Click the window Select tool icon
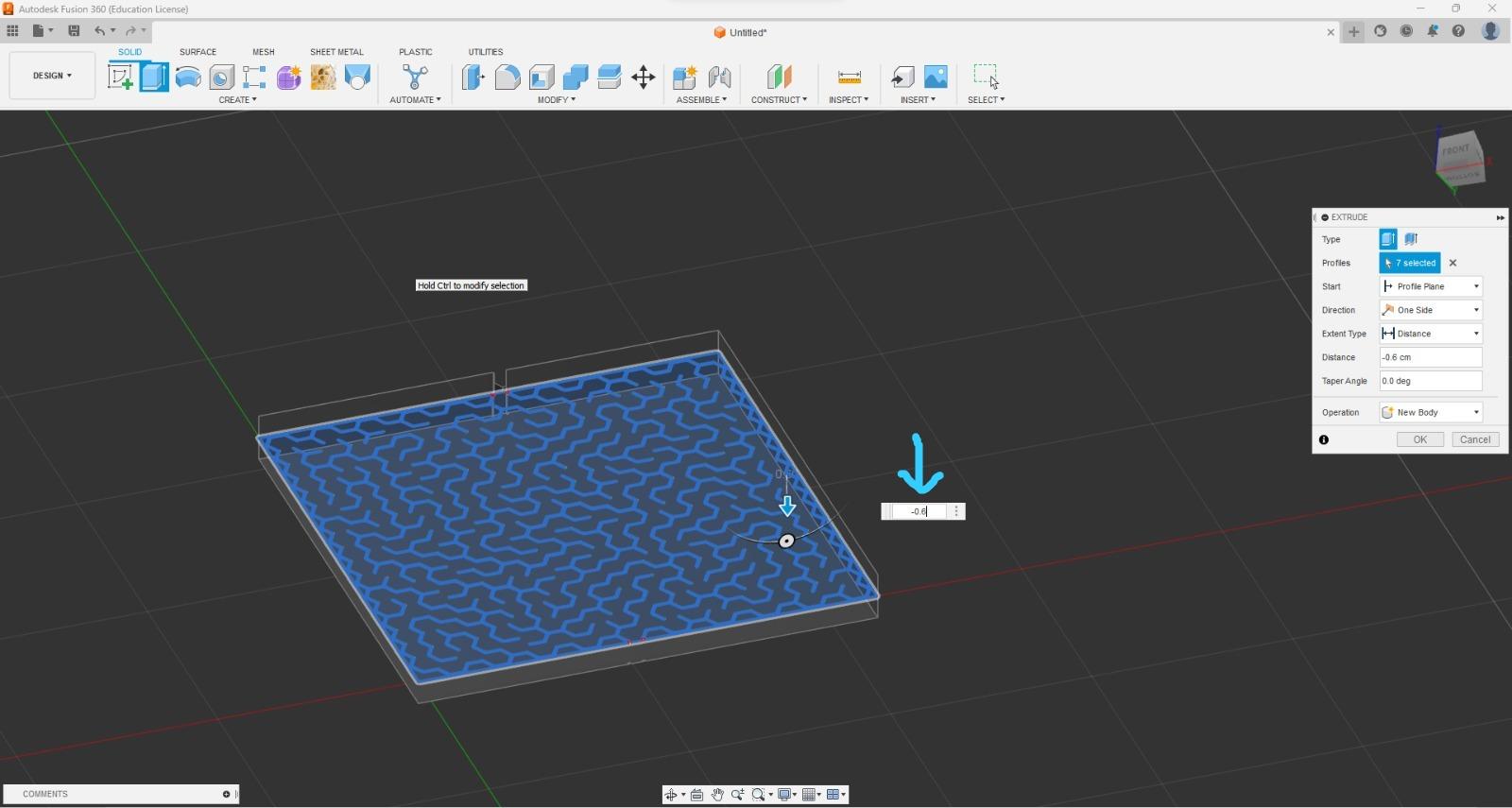The image size is (1512, 808). point(987,77)
